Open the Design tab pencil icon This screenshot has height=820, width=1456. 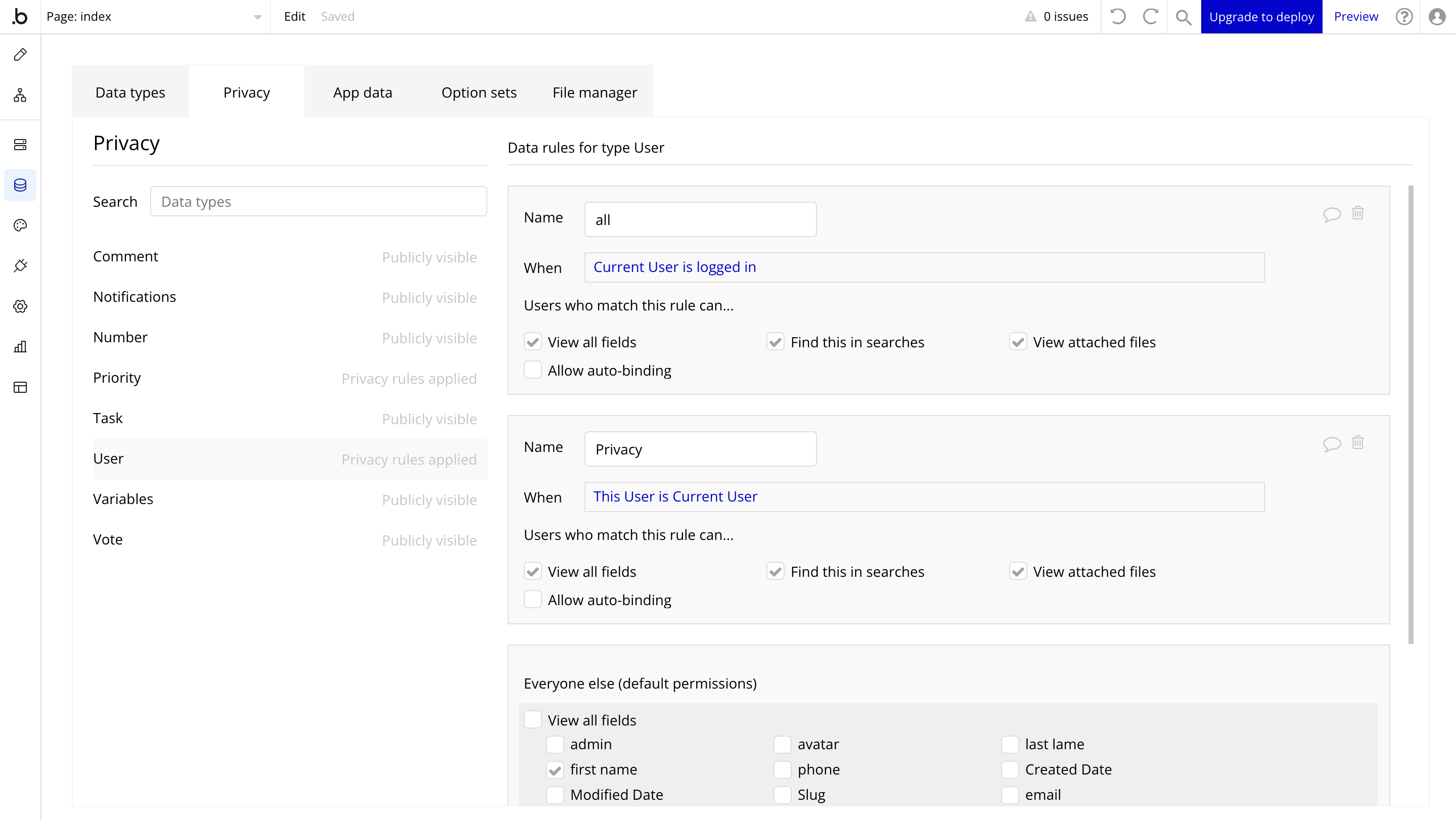(x=20, y=54)
